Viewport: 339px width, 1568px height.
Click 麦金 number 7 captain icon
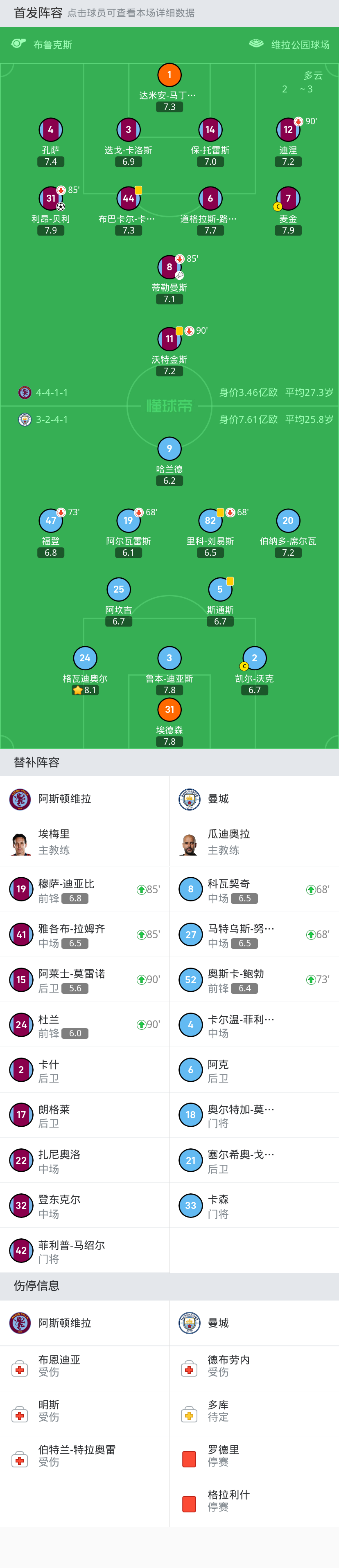(288, 198)
